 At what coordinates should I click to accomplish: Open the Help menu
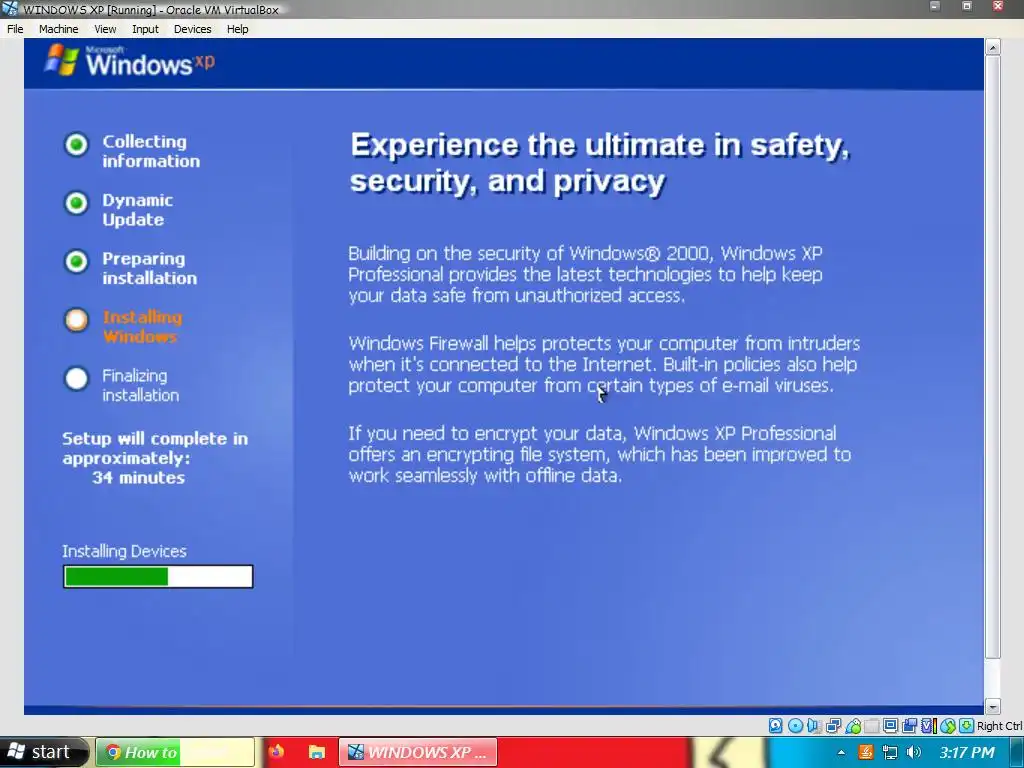click(x=238, y=29)
